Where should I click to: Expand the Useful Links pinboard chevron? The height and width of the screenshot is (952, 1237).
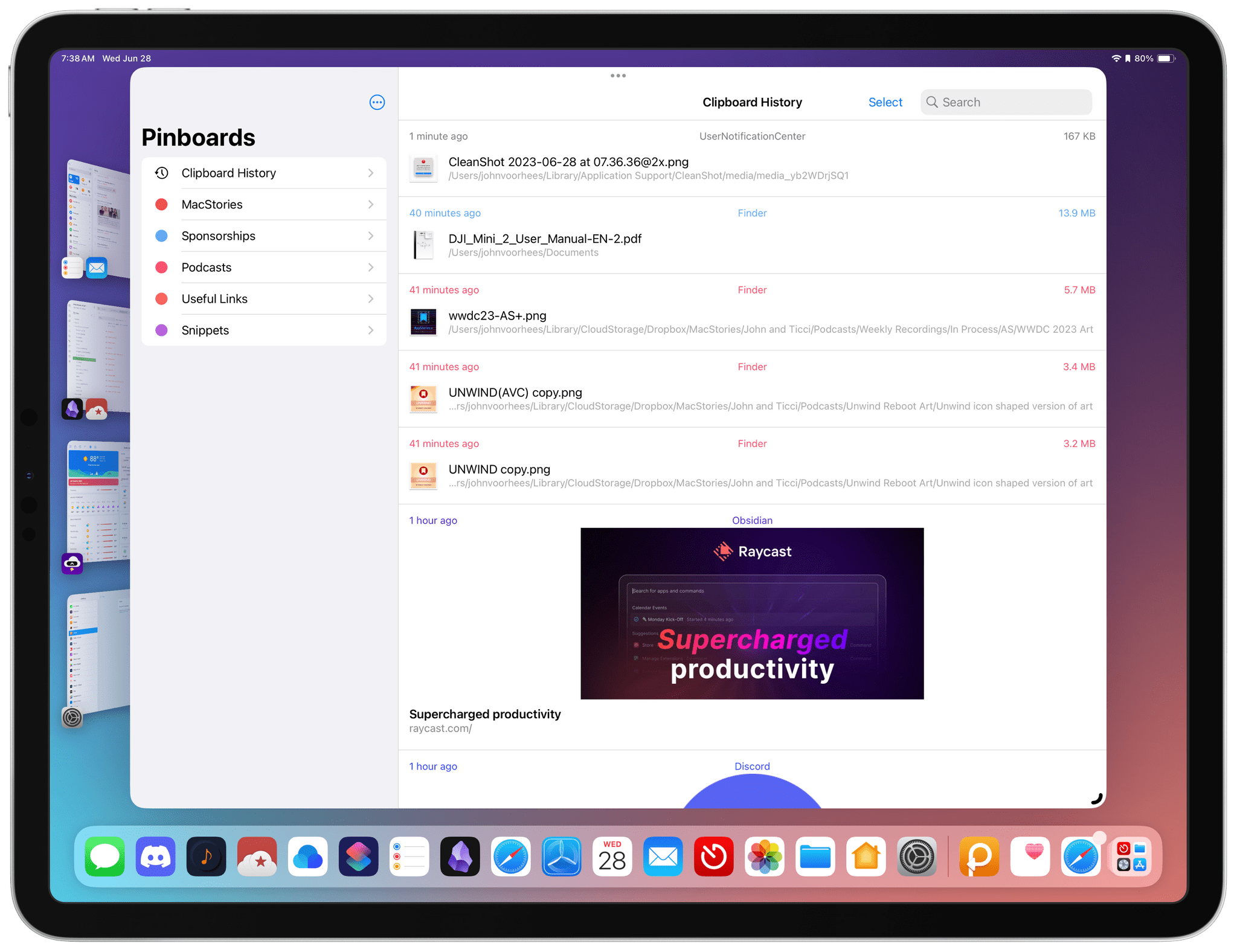point(371,298)
